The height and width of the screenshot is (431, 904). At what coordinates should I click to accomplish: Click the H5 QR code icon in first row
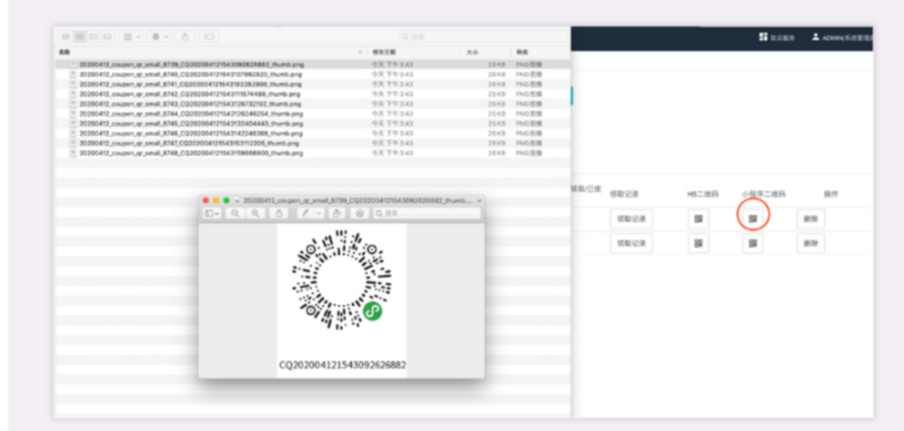697,218
